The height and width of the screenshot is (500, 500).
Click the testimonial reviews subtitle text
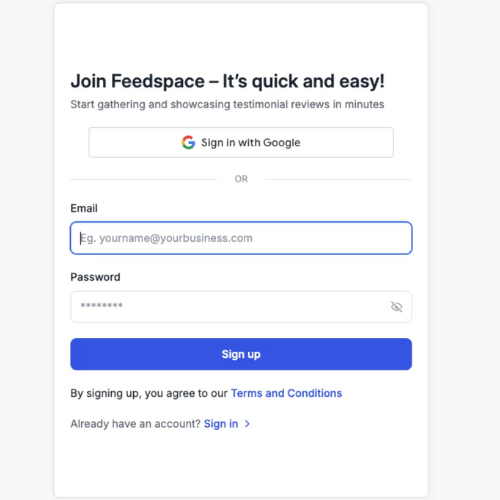(227, 104)
